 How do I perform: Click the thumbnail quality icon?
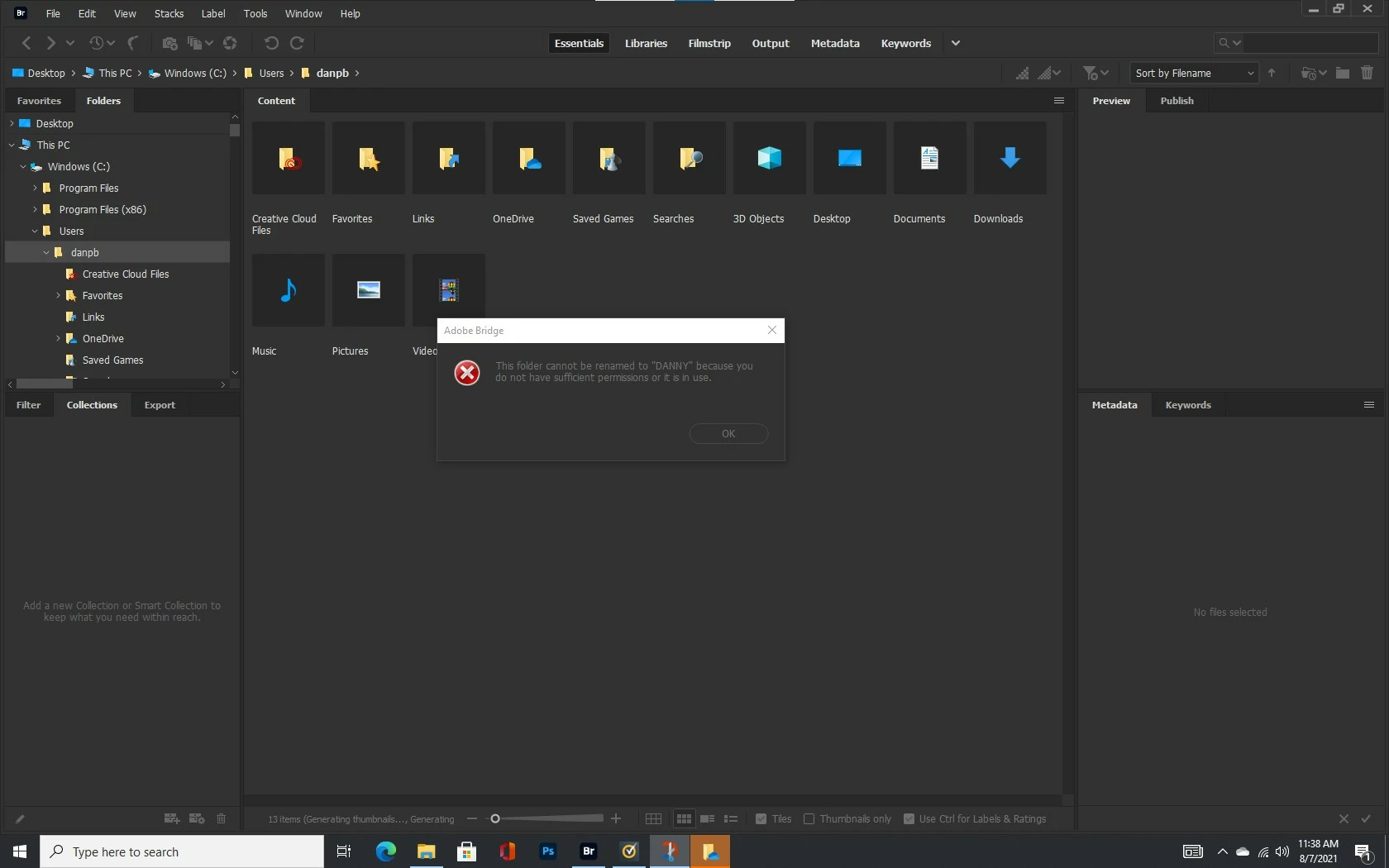coord(1023,73)
